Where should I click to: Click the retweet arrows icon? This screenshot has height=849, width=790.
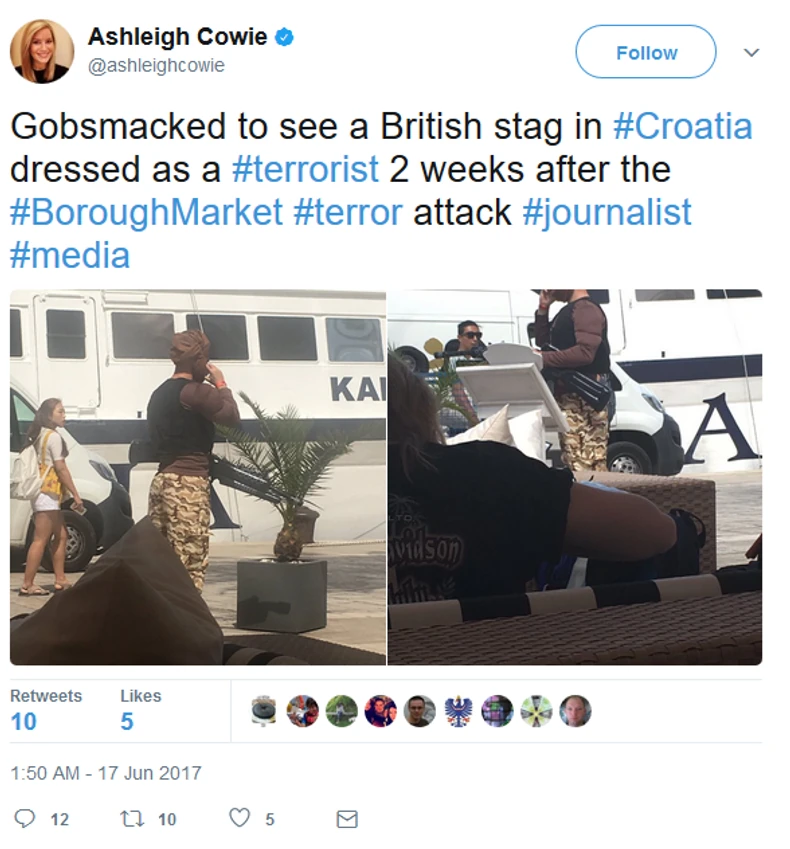point(132,818)
